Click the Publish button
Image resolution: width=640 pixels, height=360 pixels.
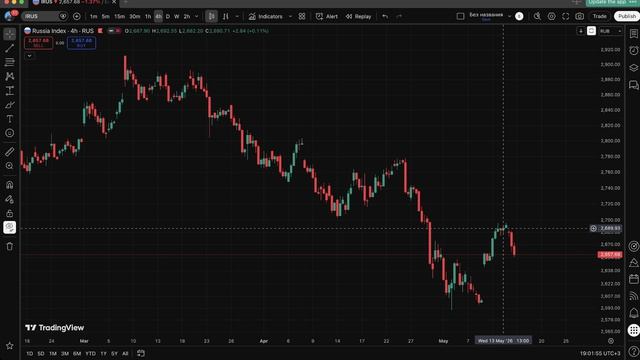click(627, 16)
